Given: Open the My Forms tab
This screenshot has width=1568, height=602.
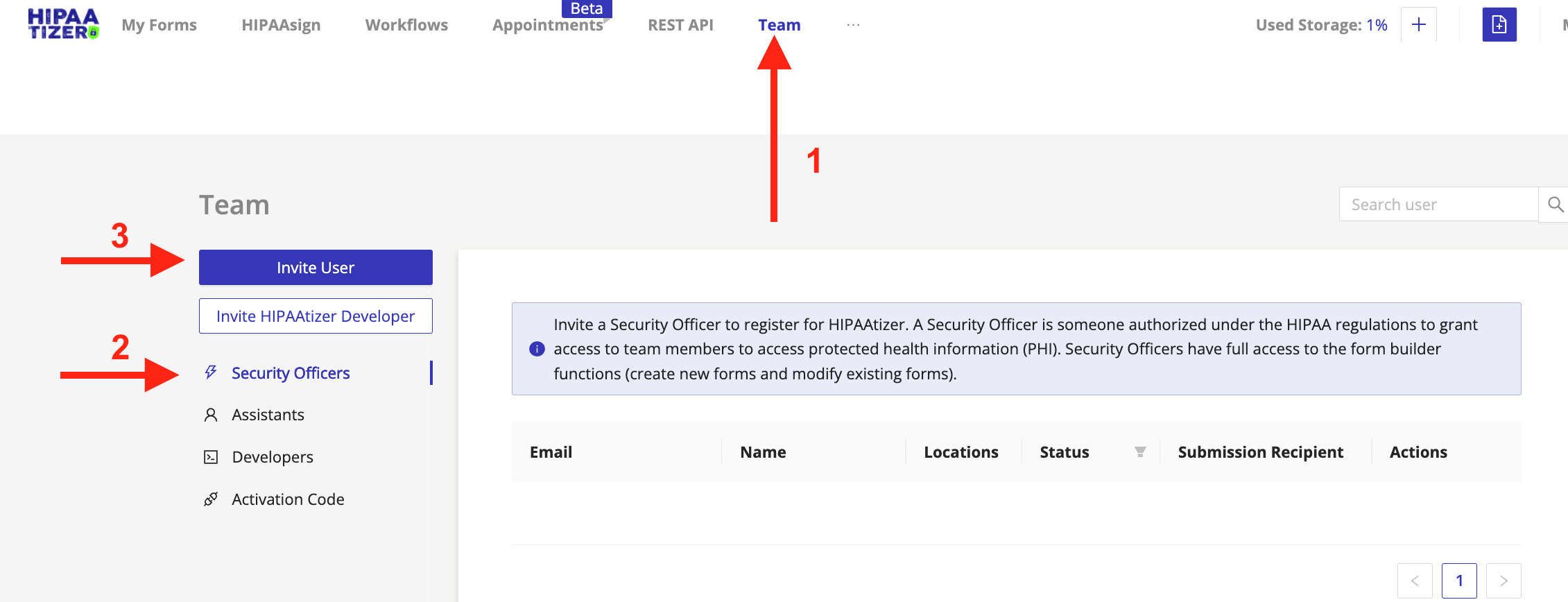Looking at the screenshot, I should 160,25.
